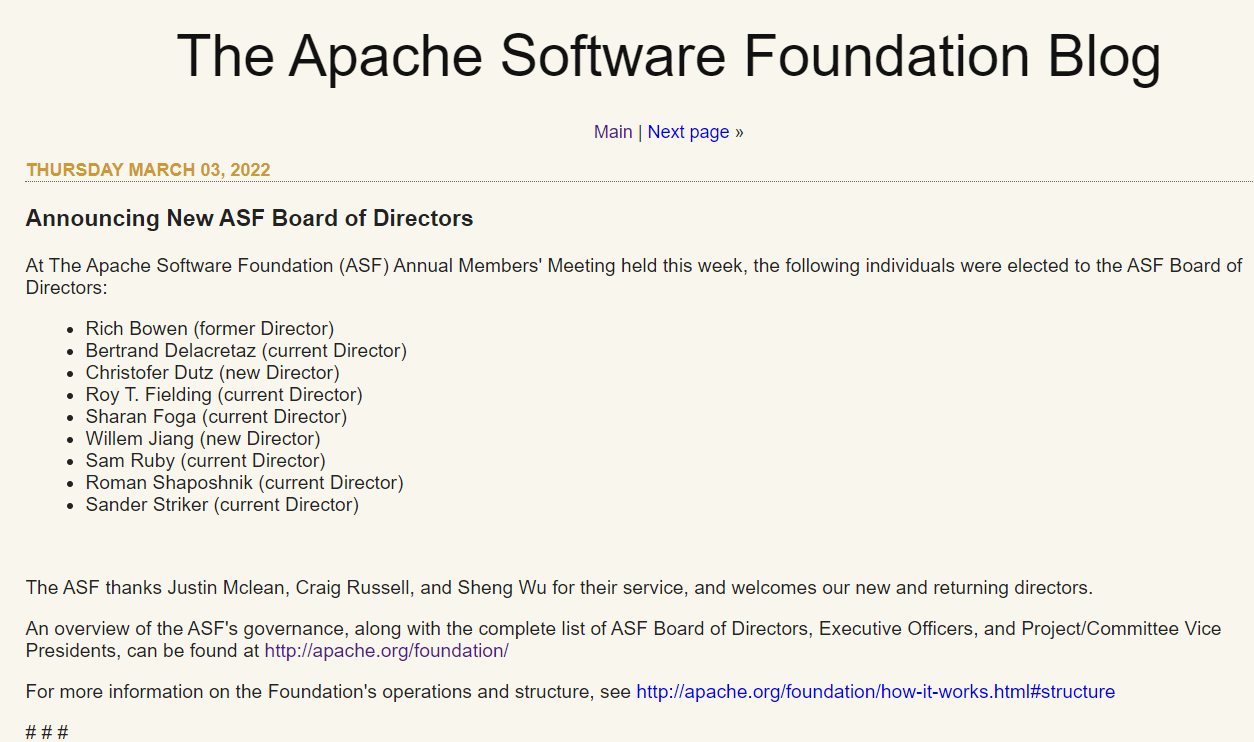Select the Announcing New ASF Board heading
This screenshot has height=742, width=1254.
click(x=249, y=218)
